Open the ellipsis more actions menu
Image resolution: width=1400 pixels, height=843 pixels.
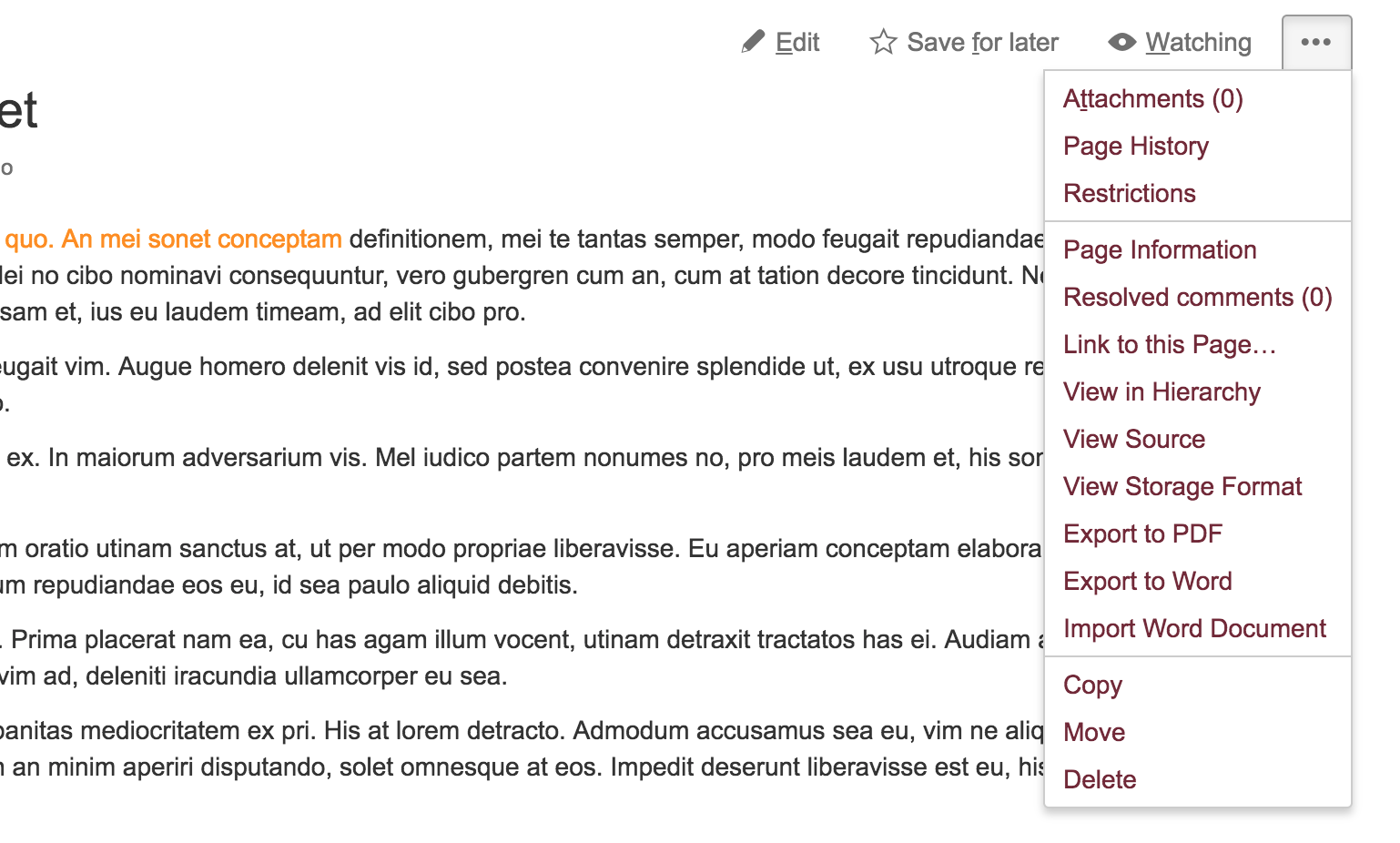[x=1315, y=41]
